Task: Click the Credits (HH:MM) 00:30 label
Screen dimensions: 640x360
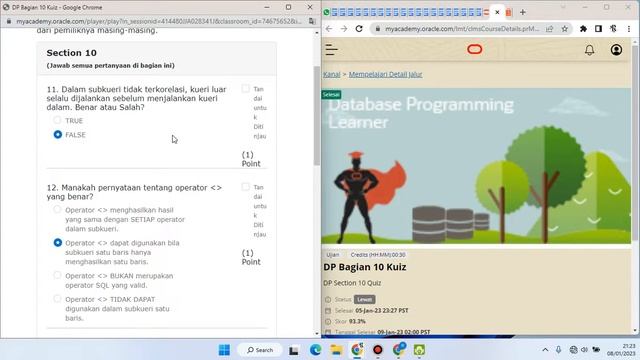Action: (378, 255)
